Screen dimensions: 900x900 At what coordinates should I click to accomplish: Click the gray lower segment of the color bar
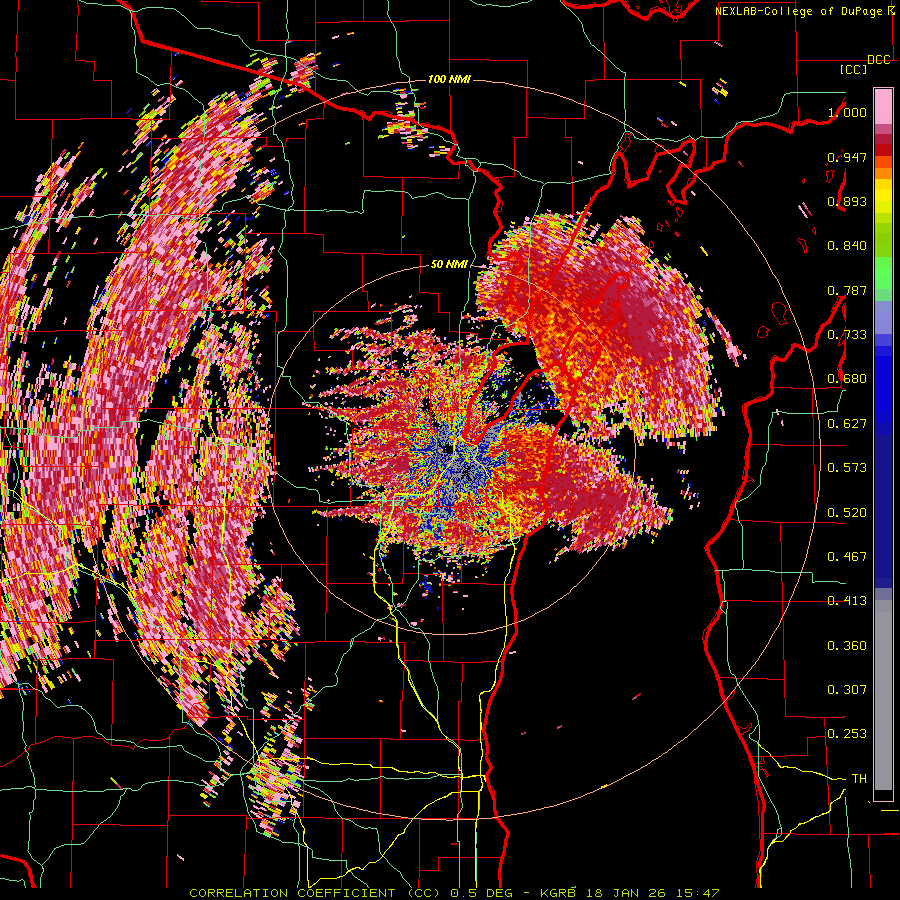tap(883, 695)
